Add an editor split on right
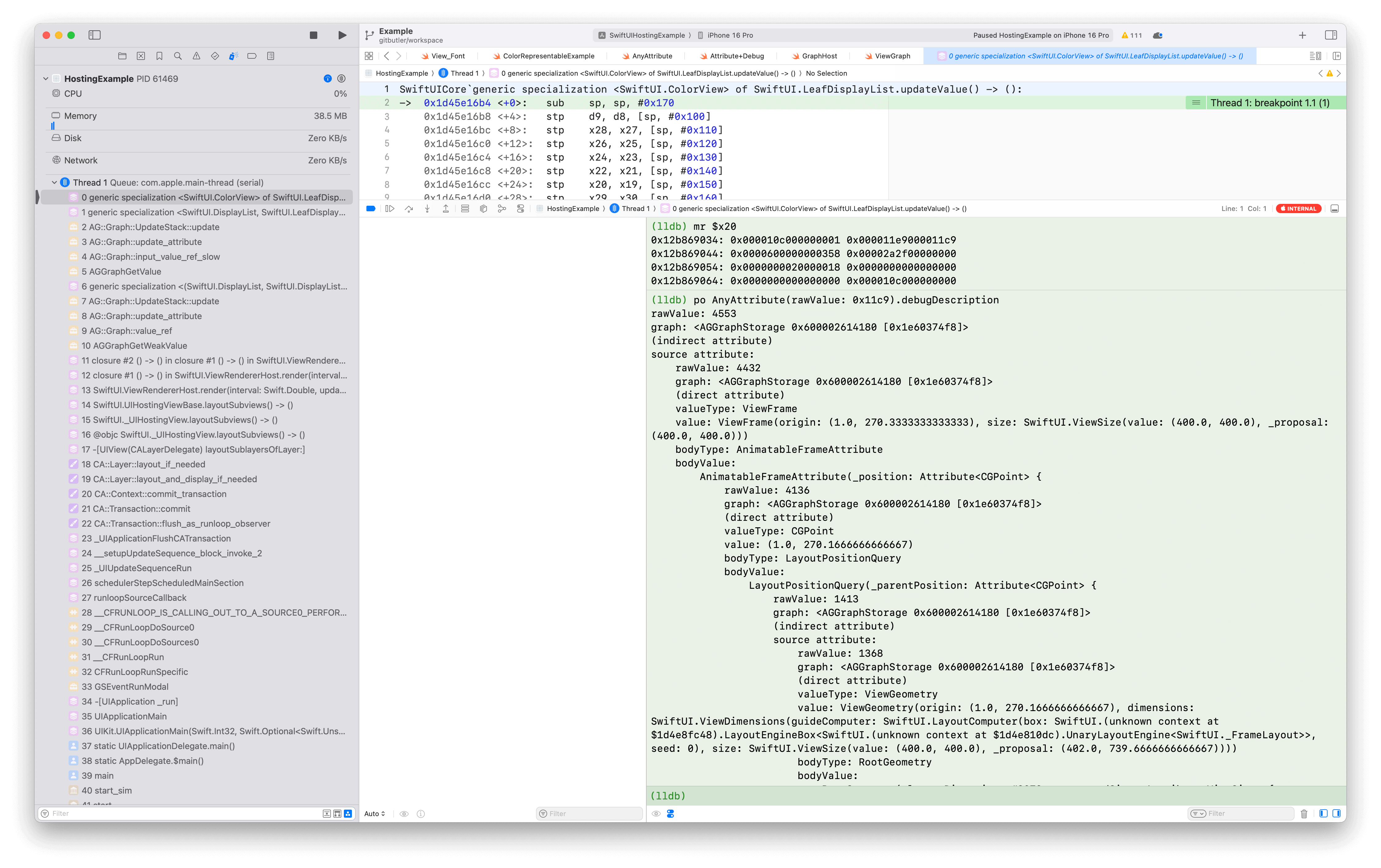Screen dimensions: 1381x868 [x=1337, y=56]
